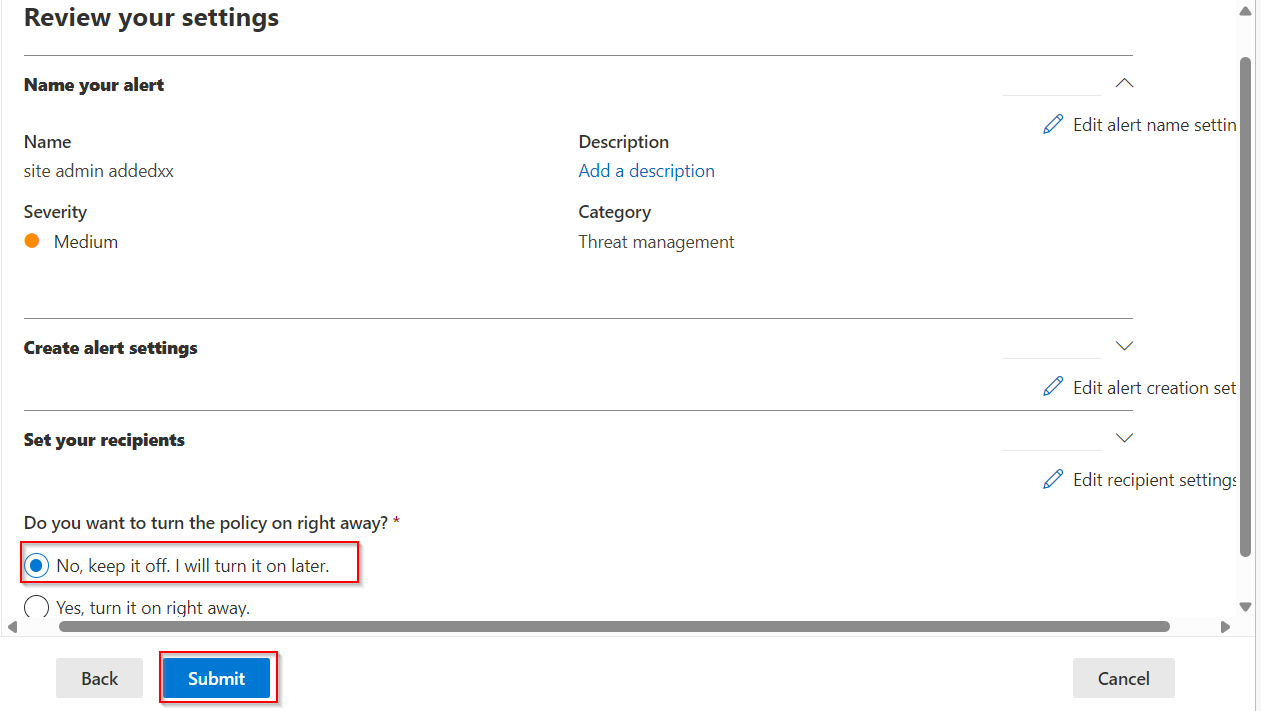Click the 'Review your settings' heading

[151, 17]
